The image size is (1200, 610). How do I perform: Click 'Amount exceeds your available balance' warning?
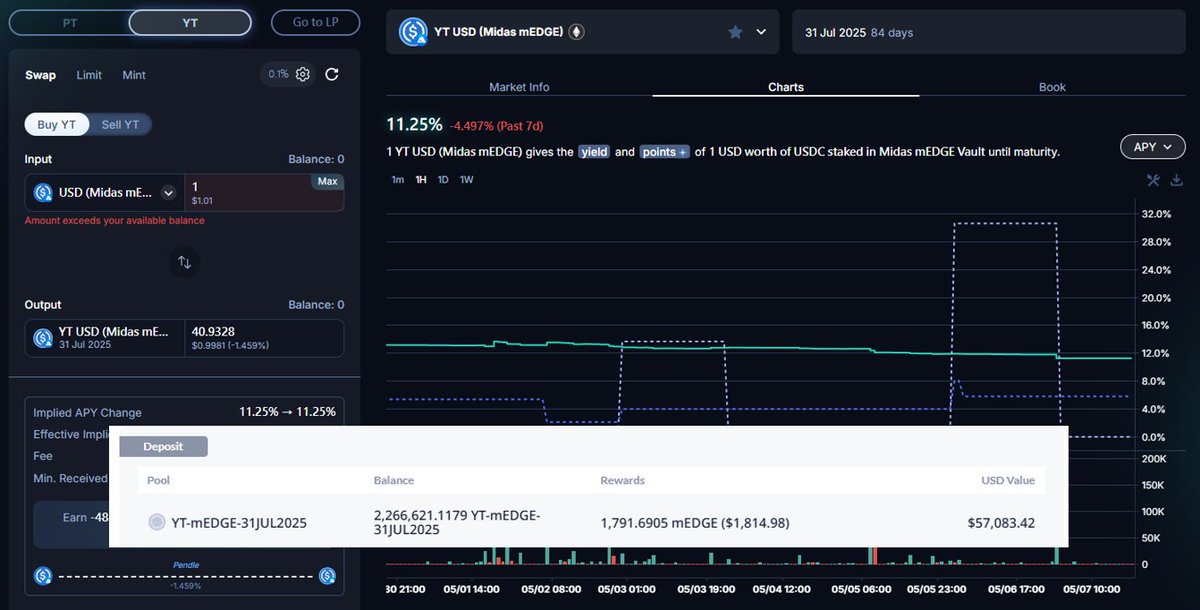(x=114, y=220)
